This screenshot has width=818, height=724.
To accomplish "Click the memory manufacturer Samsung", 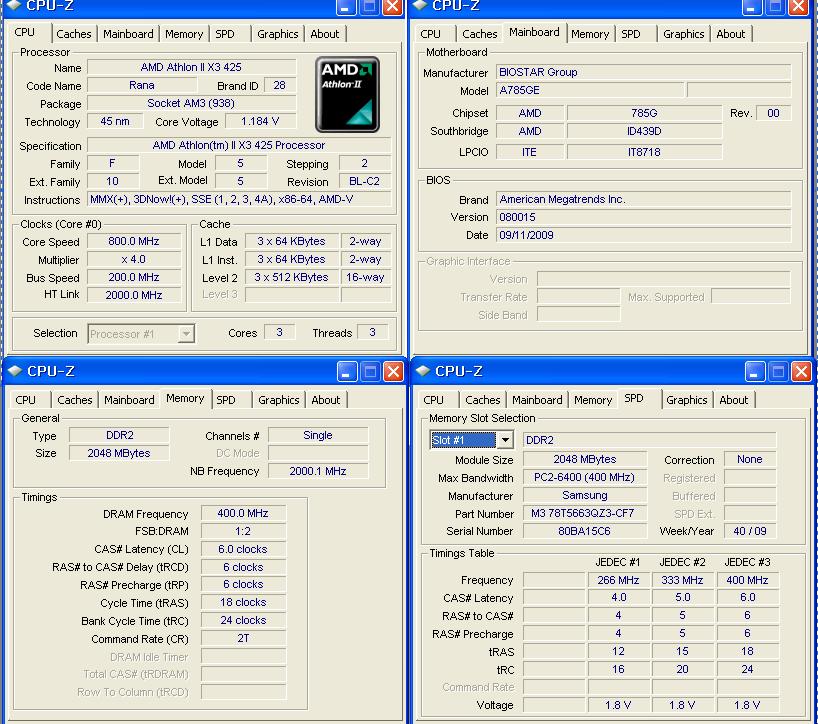I will coord(585,496).
